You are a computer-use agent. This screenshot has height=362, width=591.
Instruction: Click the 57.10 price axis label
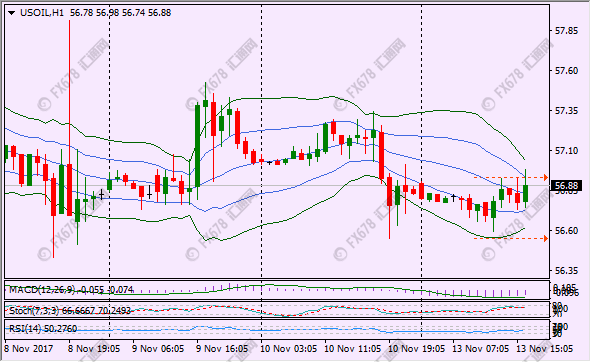[567, 151]
